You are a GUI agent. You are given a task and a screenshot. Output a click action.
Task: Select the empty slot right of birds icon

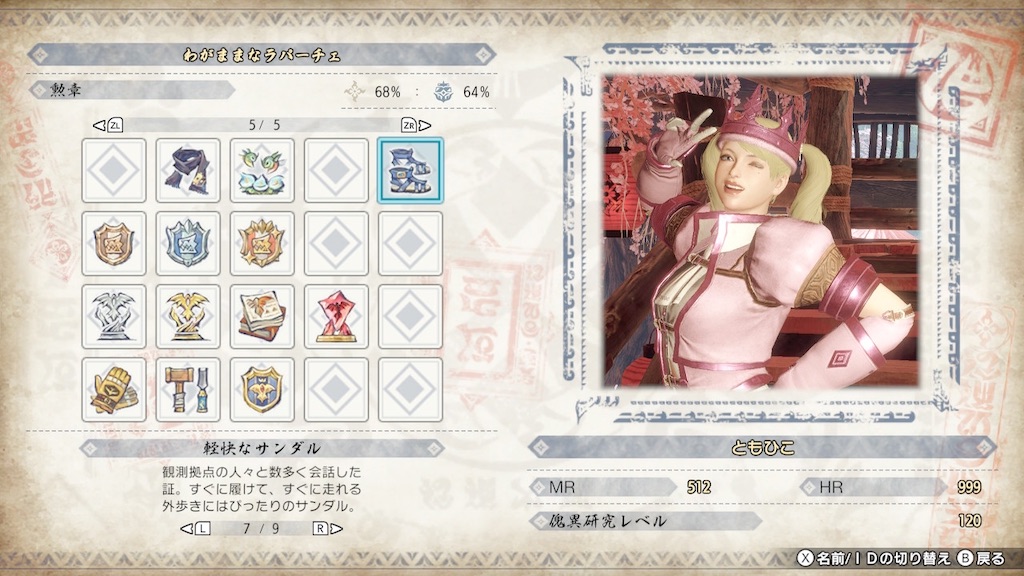pyautogui.click(x=336, y=170)
